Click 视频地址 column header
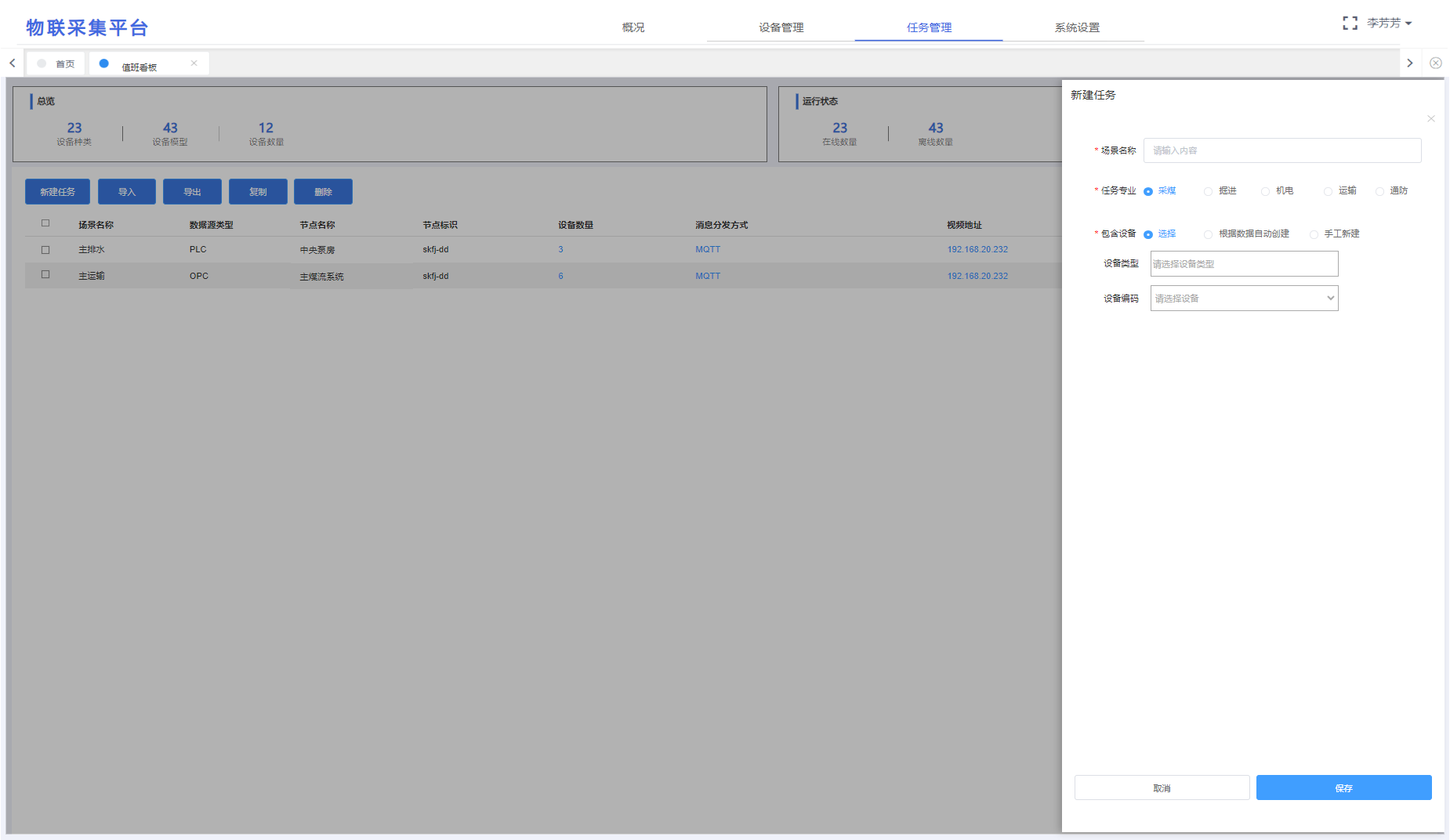The height and width of the screenshot is (840, 1450). pyautogui.click(x=964, y=226)
